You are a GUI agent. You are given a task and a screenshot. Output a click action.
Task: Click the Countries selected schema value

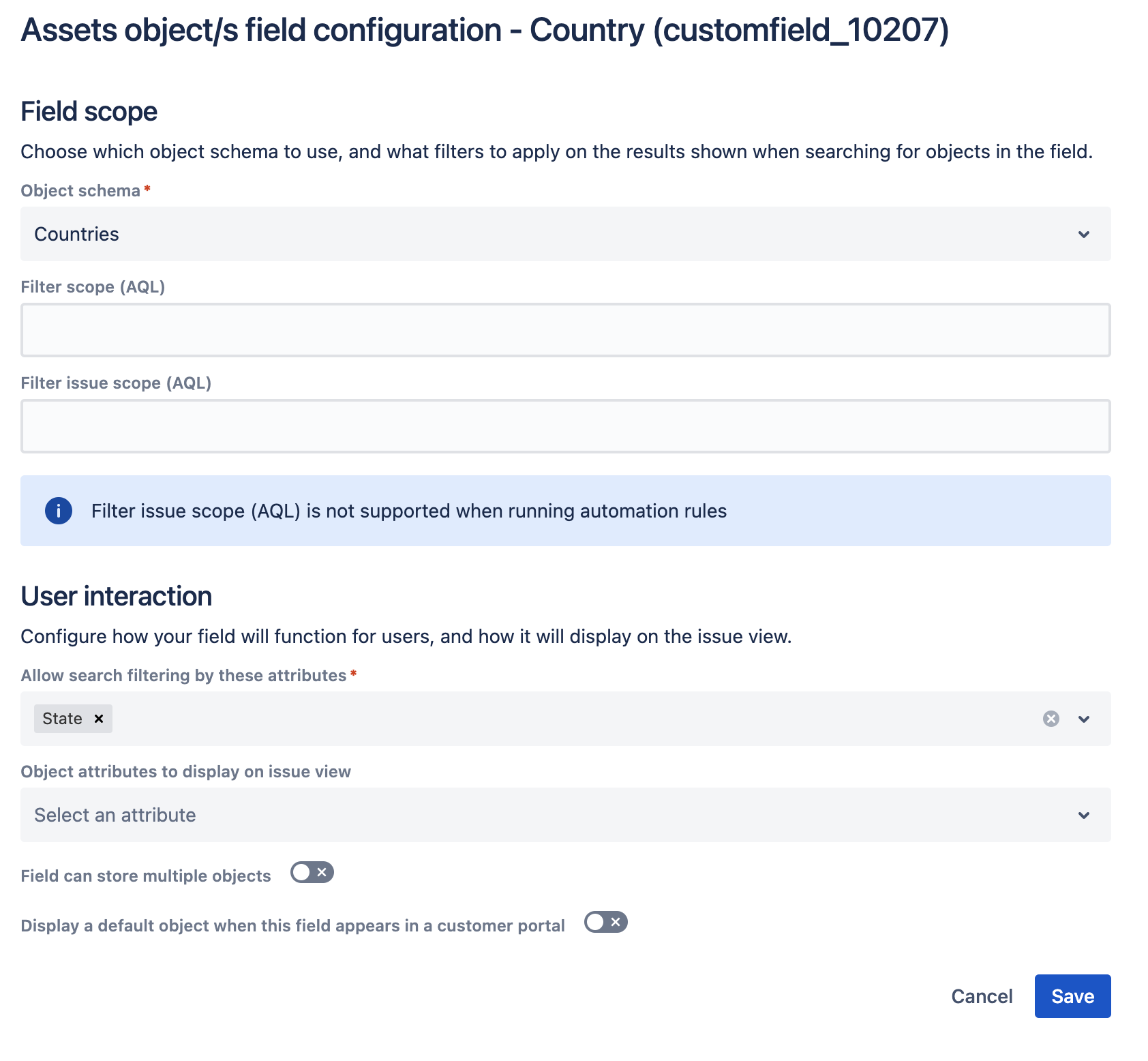click(76, 234)
